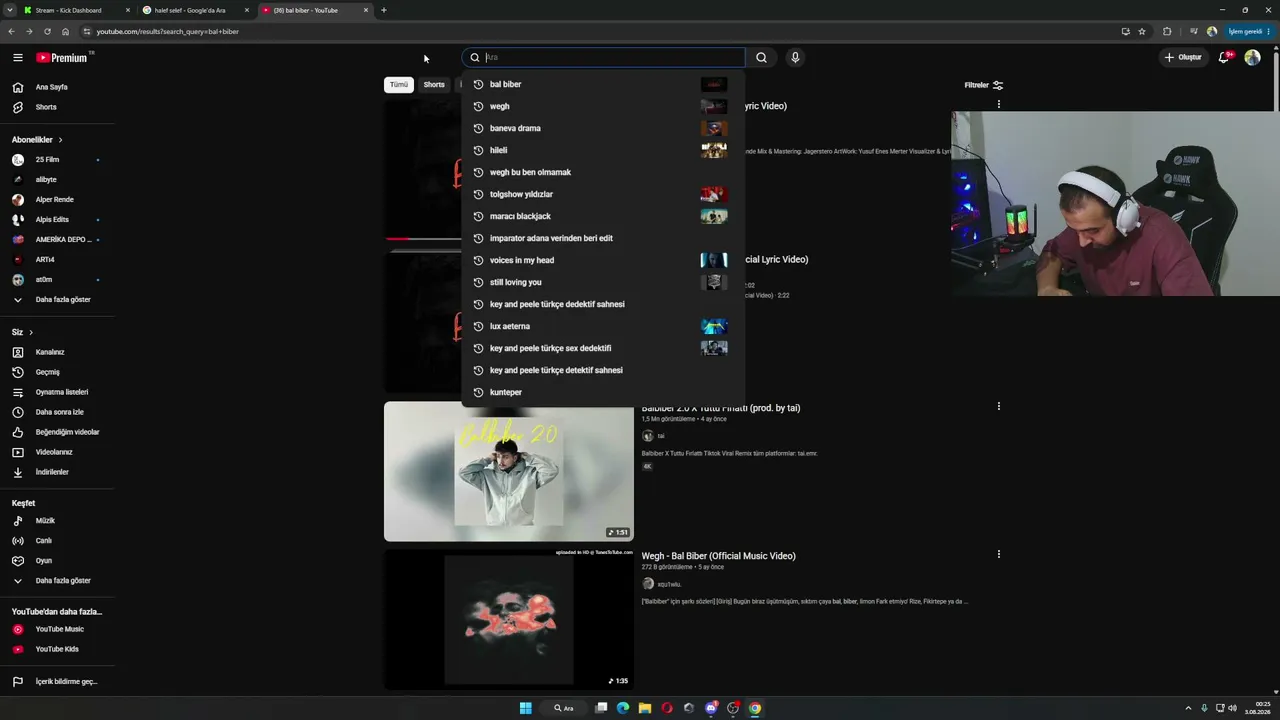The height and width of the screenshot is (720, 1280).
Task: Switch to the Stream - Kick Dashboard tab
Action: click(77, 10)
